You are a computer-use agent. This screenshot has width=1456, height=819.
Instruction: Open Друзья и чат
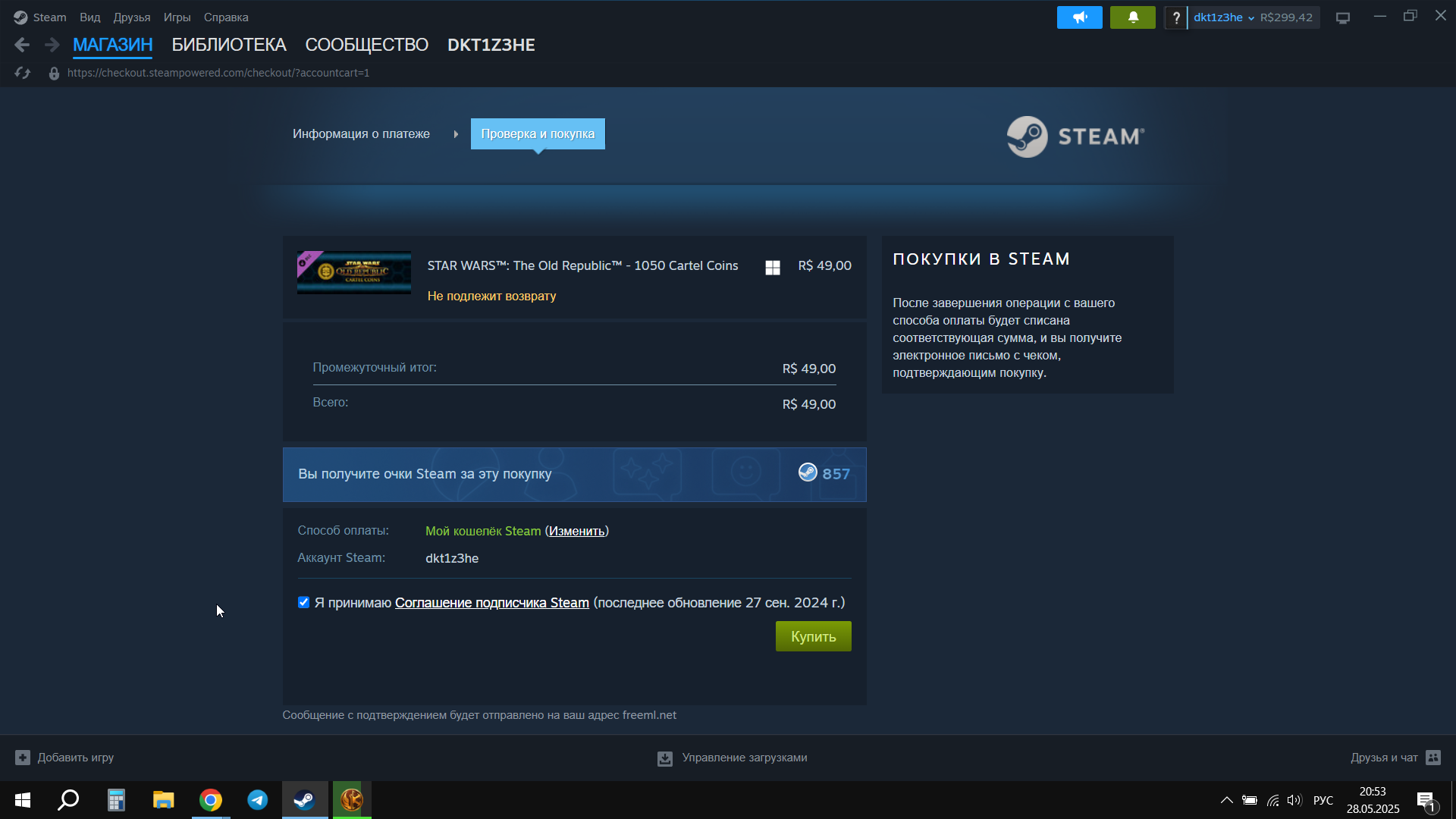coord(1384,758)
